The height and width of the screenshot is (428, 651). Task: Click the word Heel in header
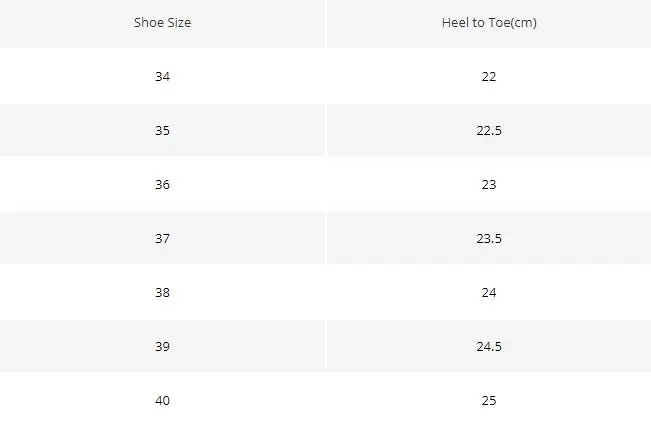[x=455, y=23]
